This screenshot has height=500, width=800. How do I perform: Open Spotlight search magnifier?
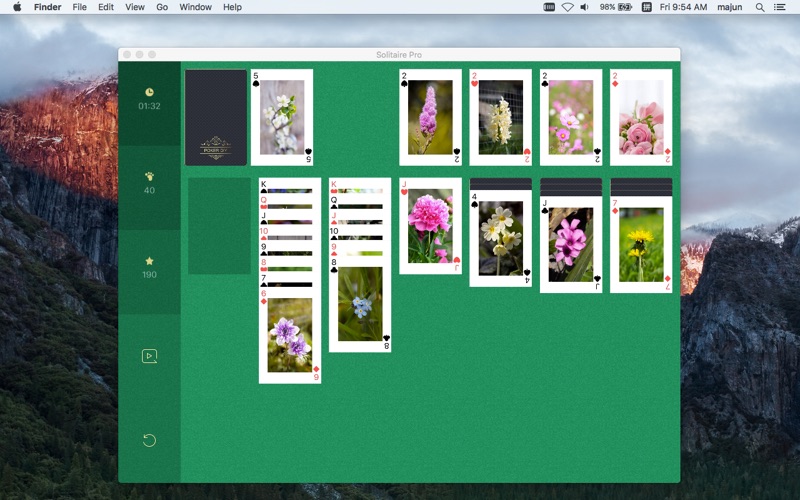coord(760,7)
